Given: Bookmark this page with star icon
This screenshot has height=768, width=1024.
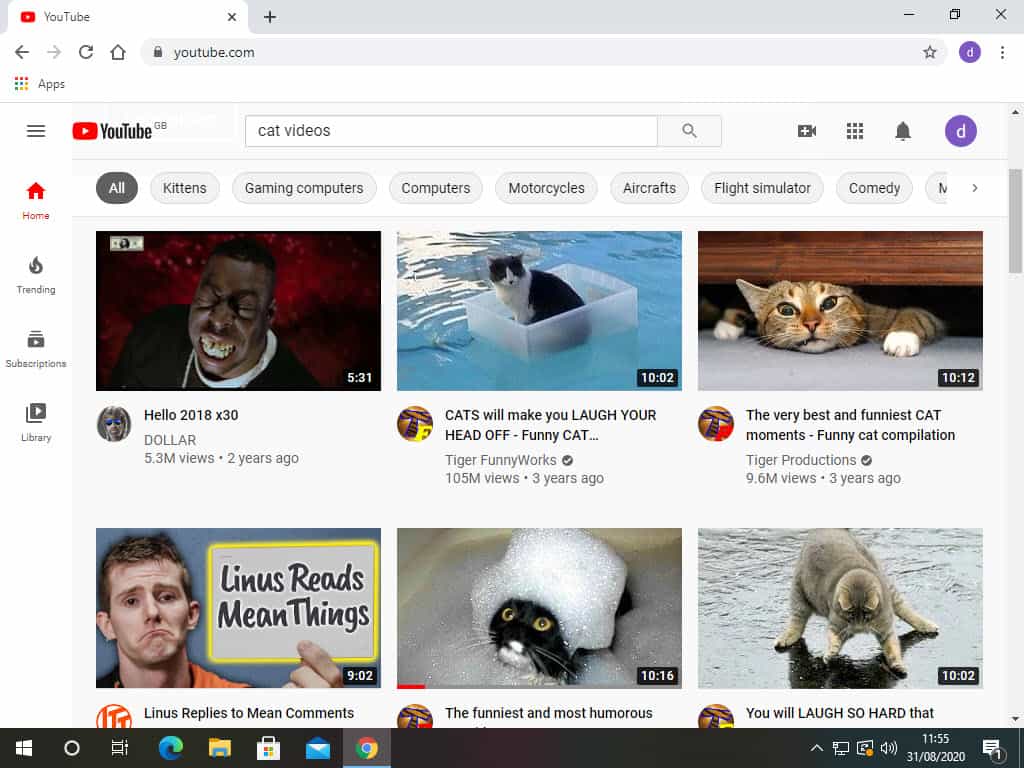Looking at the screenshot, I should coord(930,52).
